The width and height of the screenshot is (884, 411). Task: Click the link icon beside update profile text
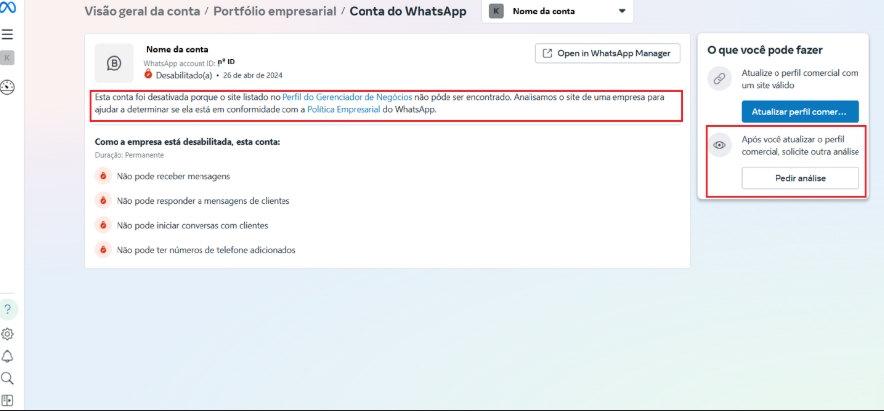pyautogui.click(x=719, y=79)
